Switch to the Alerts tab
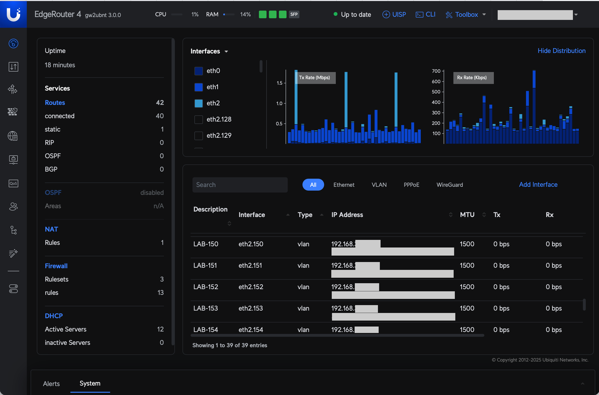This screenshot has width=599, height=395. pos(51,384)
